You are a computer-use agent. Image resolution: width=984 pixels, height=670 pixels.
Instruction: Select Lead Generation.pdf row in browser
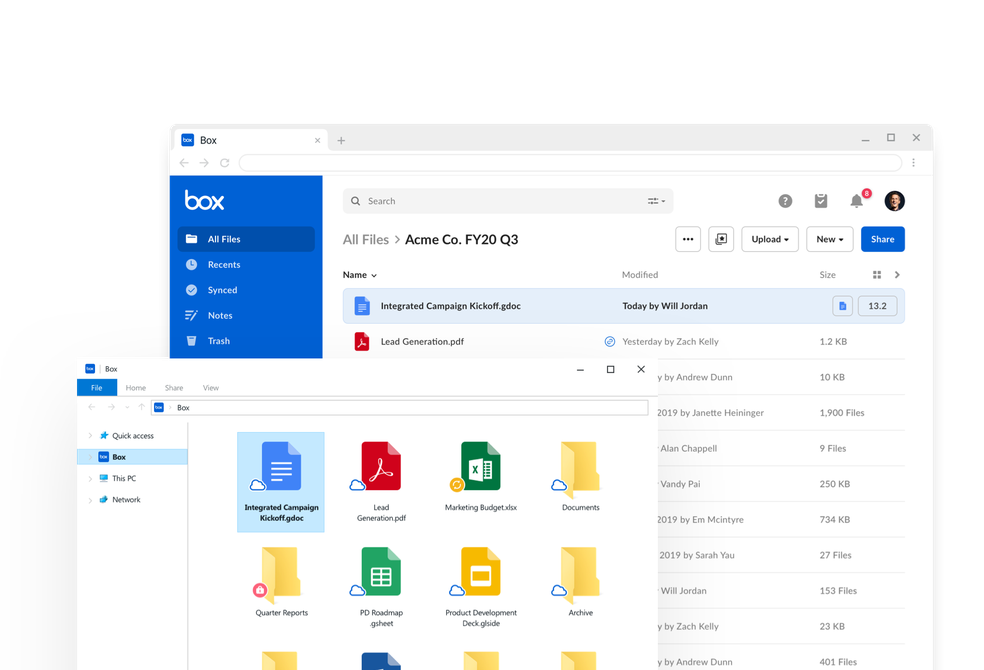coord(624,342)
